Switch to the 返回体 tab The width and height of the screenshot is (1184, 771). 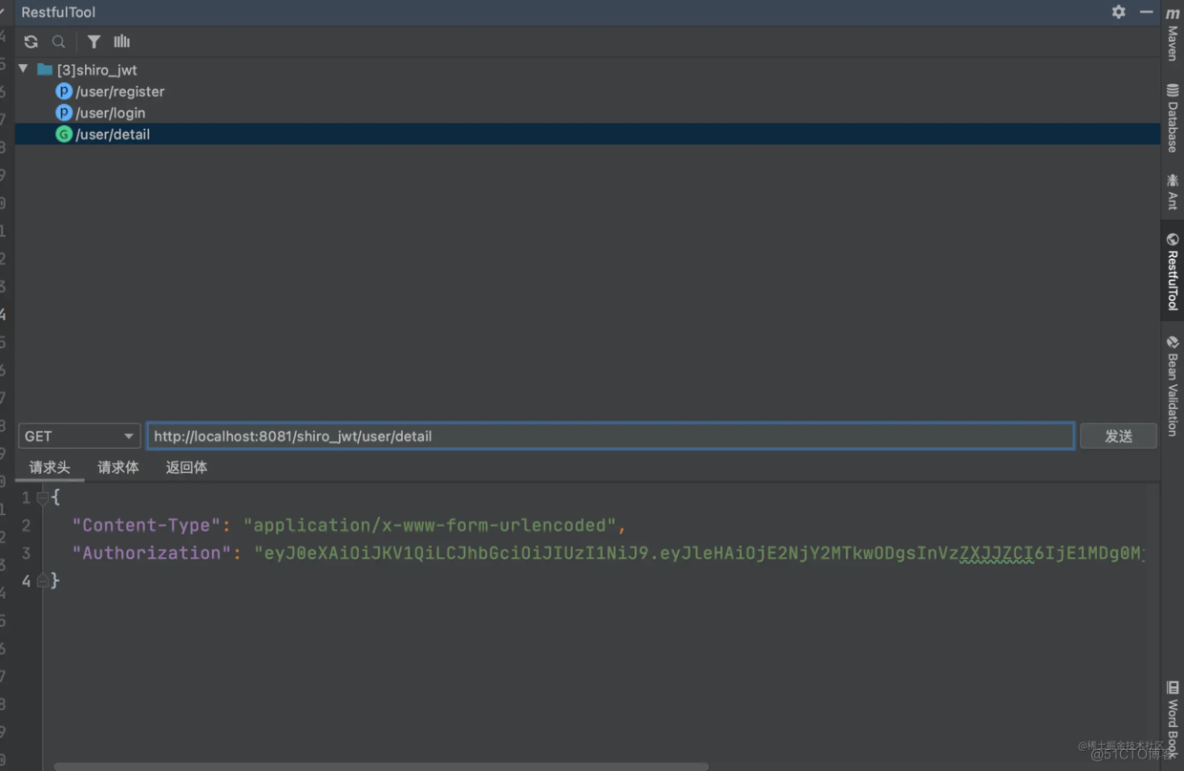(x=186, y=467)
